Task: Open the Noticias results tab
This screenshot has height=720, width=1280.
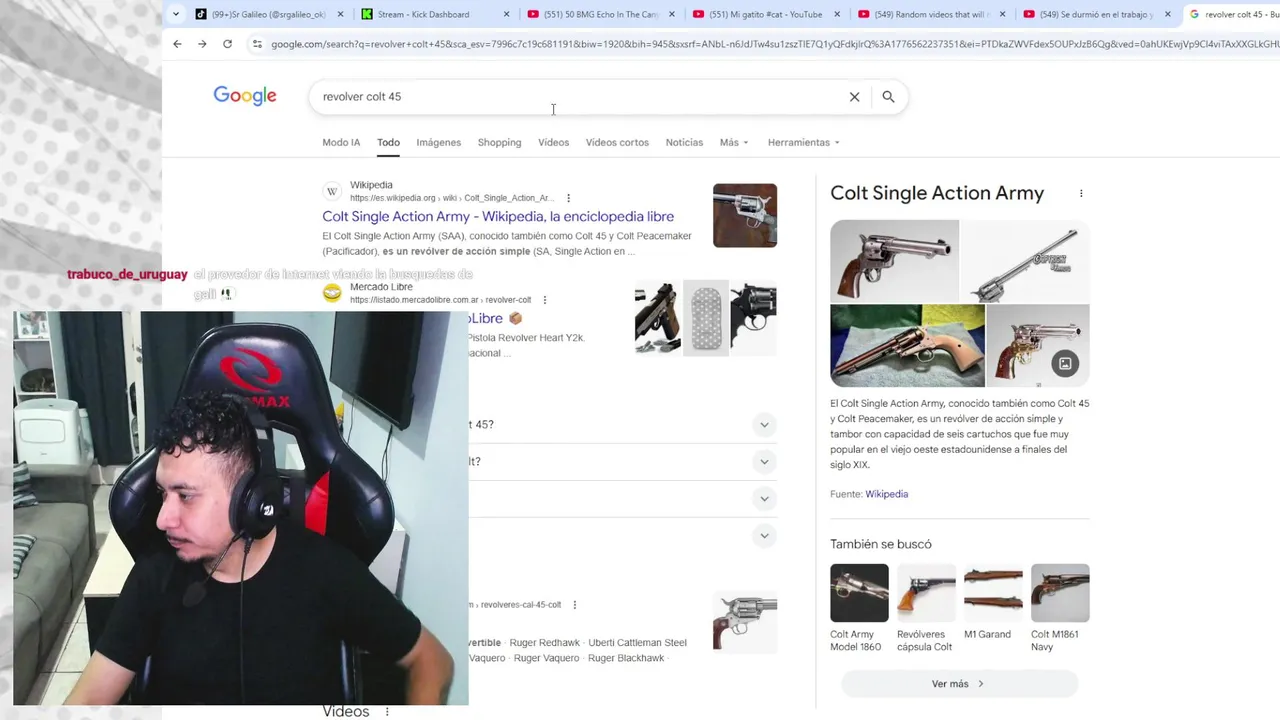Action: [x=684, y=142]
